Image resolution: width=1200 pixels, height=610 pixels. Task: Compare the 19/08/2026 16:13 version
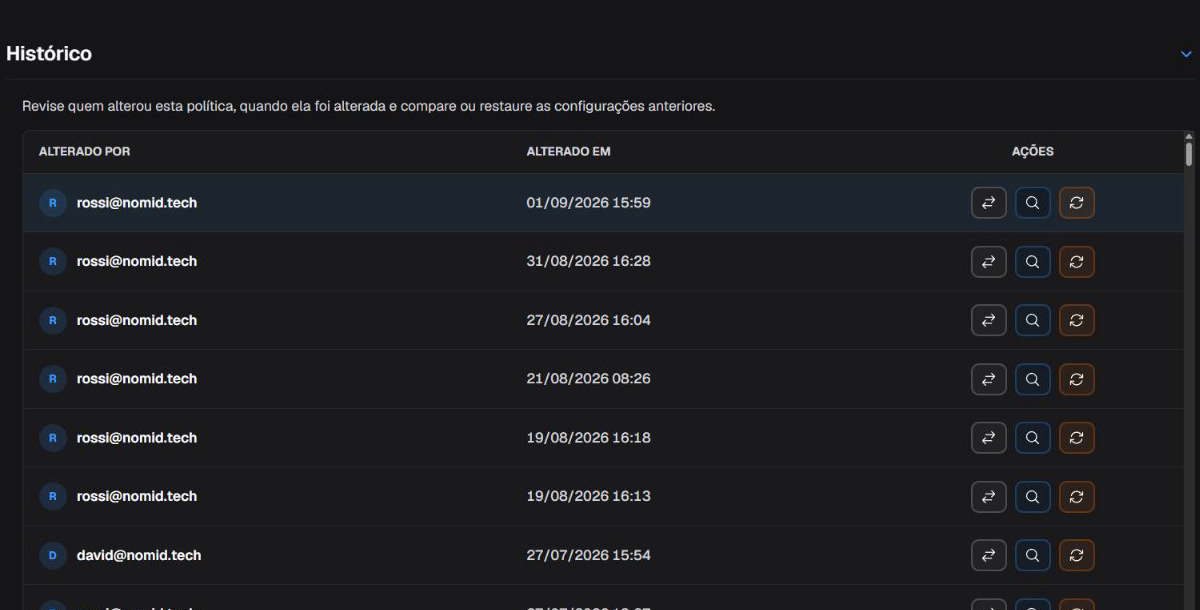989,497
